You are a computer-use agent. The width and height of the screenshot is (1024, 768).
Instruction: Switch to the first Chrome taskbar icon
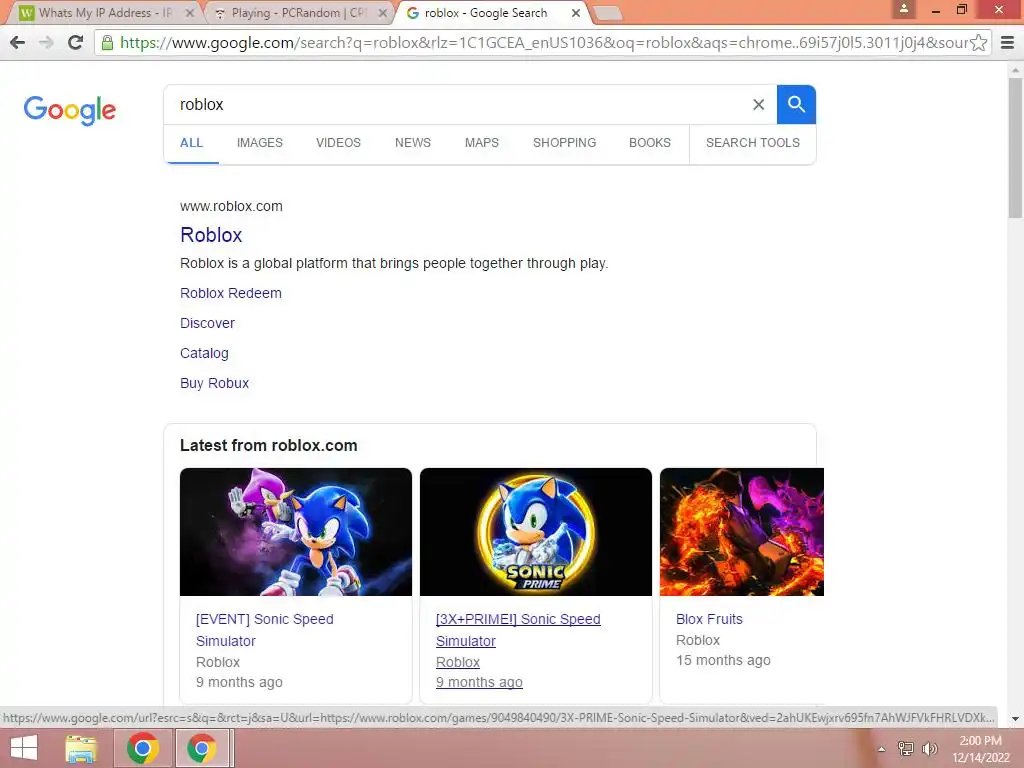coord(143,748)
